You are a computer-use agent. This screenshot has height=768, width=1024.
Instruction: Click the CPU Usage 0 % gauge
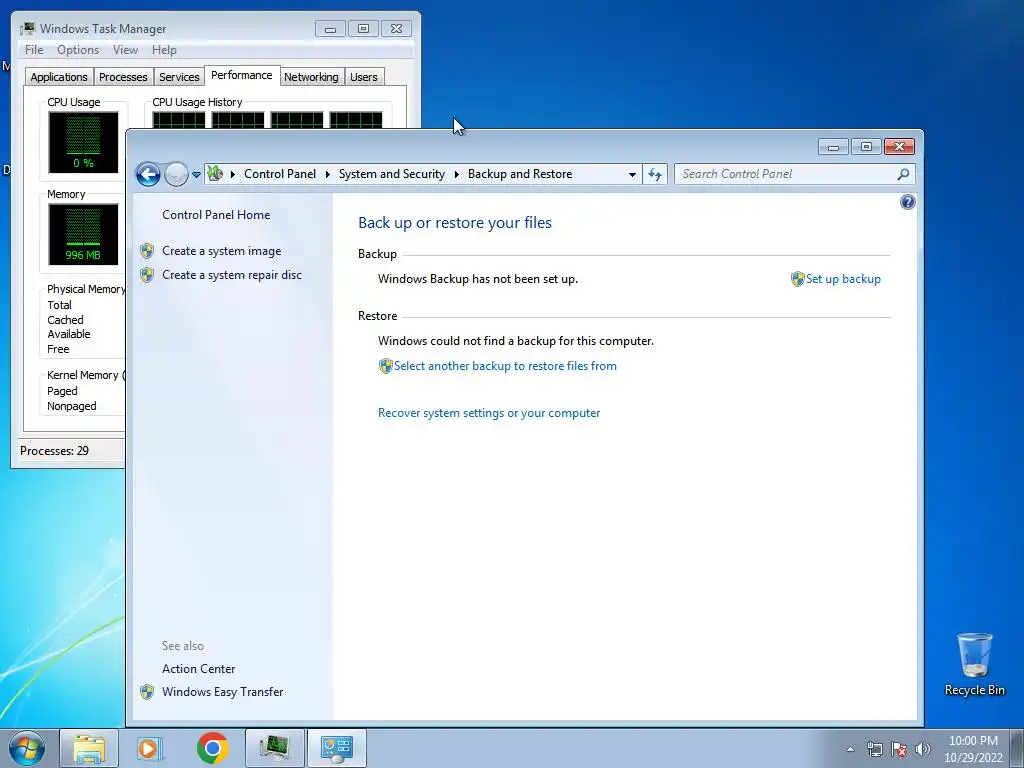83,142
